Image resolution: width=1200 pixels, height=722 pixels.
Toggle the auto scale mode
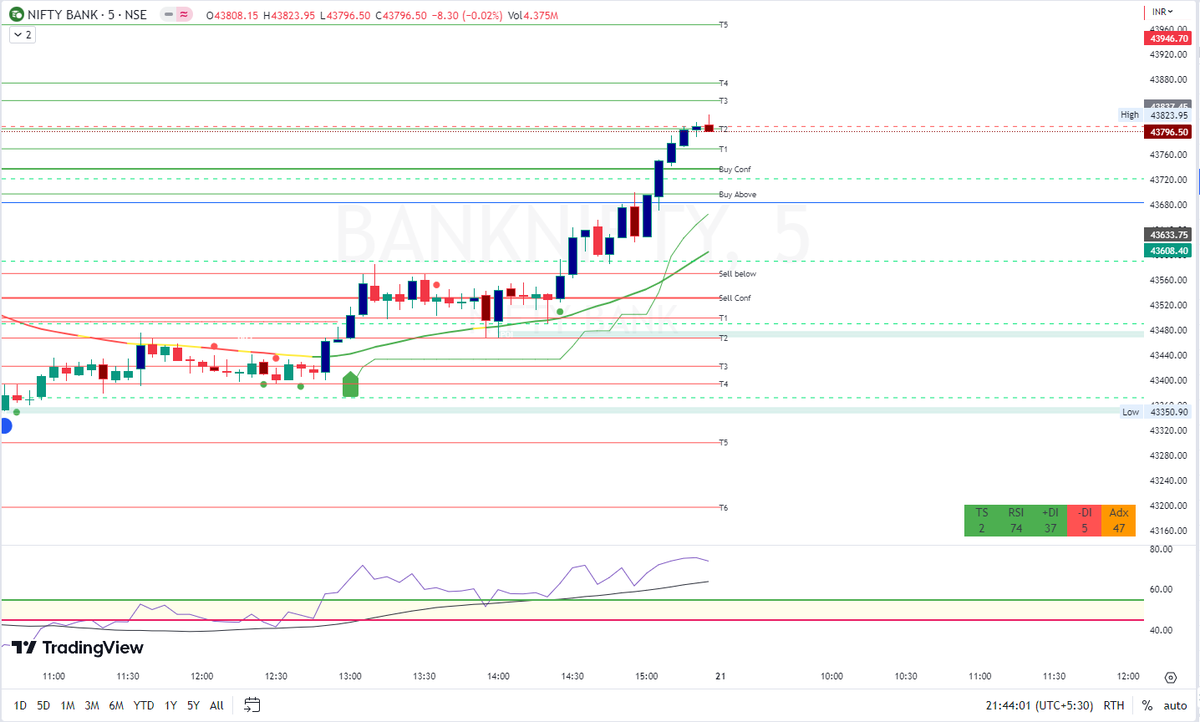[1176, 705]
